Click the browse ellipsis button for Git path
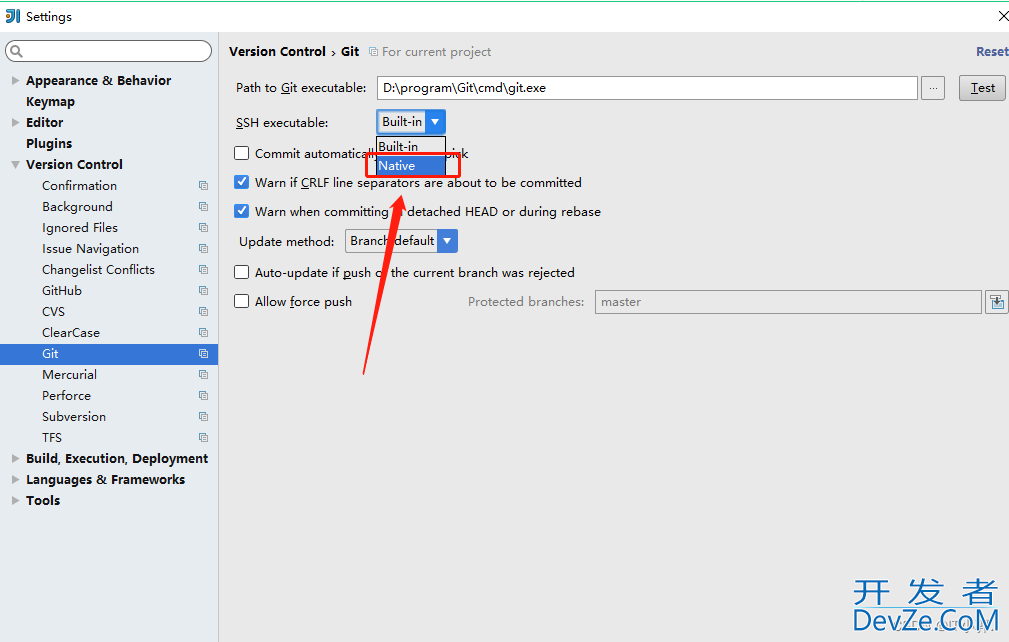Image resolution: width=1009 pixels, height=642 pixels. [x=933, y=88]
